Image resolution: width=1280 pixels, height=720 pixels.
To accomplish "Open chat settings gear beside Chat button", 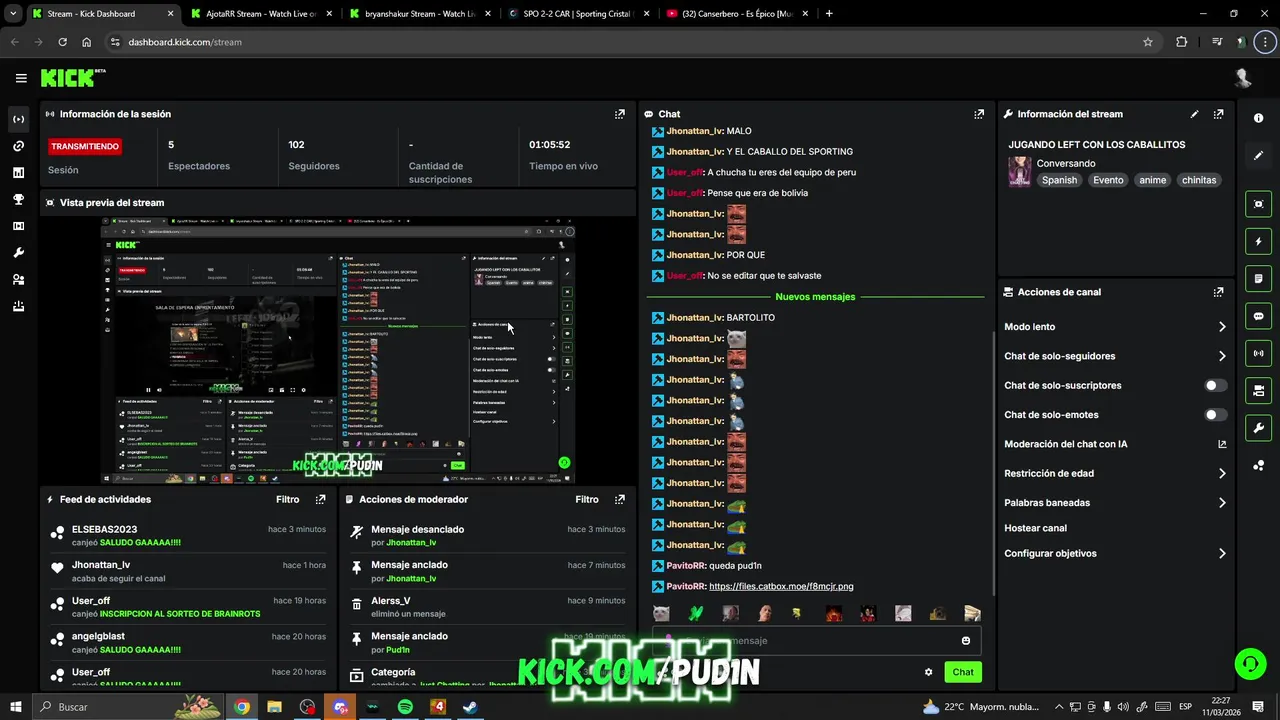I will point(928,672).
